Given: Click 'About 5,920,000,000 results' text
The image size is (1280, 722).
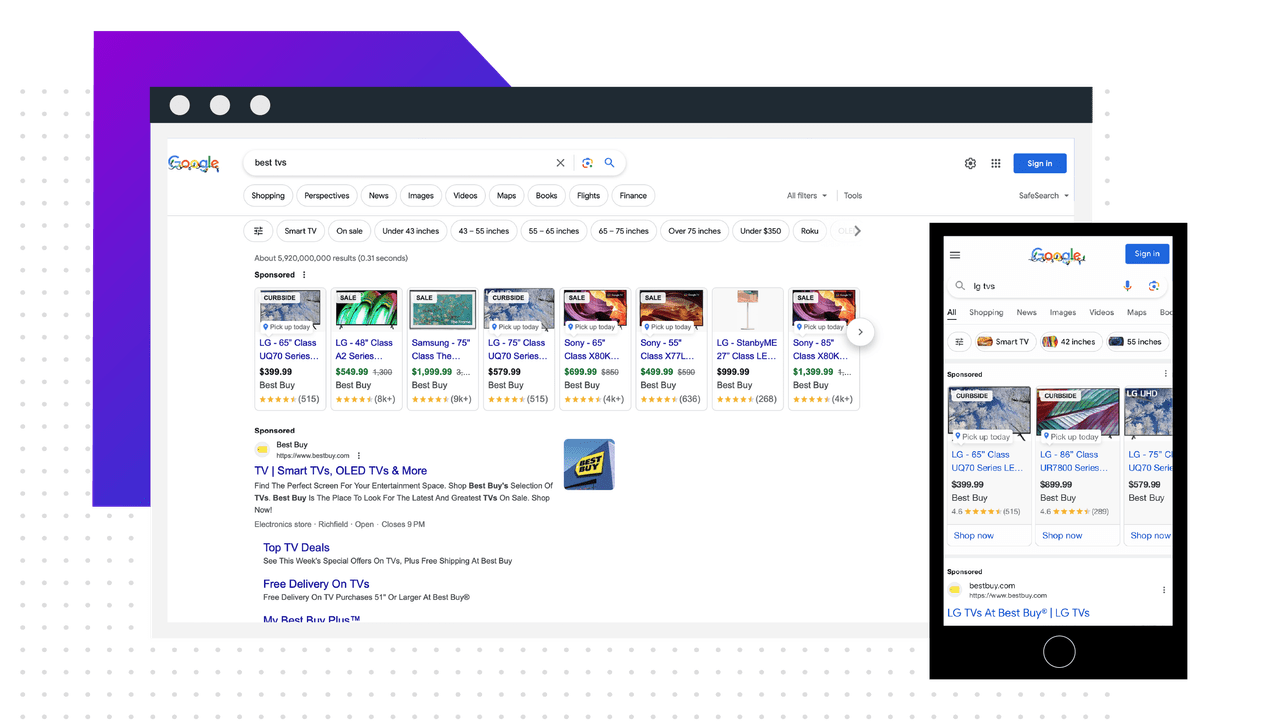Looking at the screenshot, I should [x=331, y=258].
